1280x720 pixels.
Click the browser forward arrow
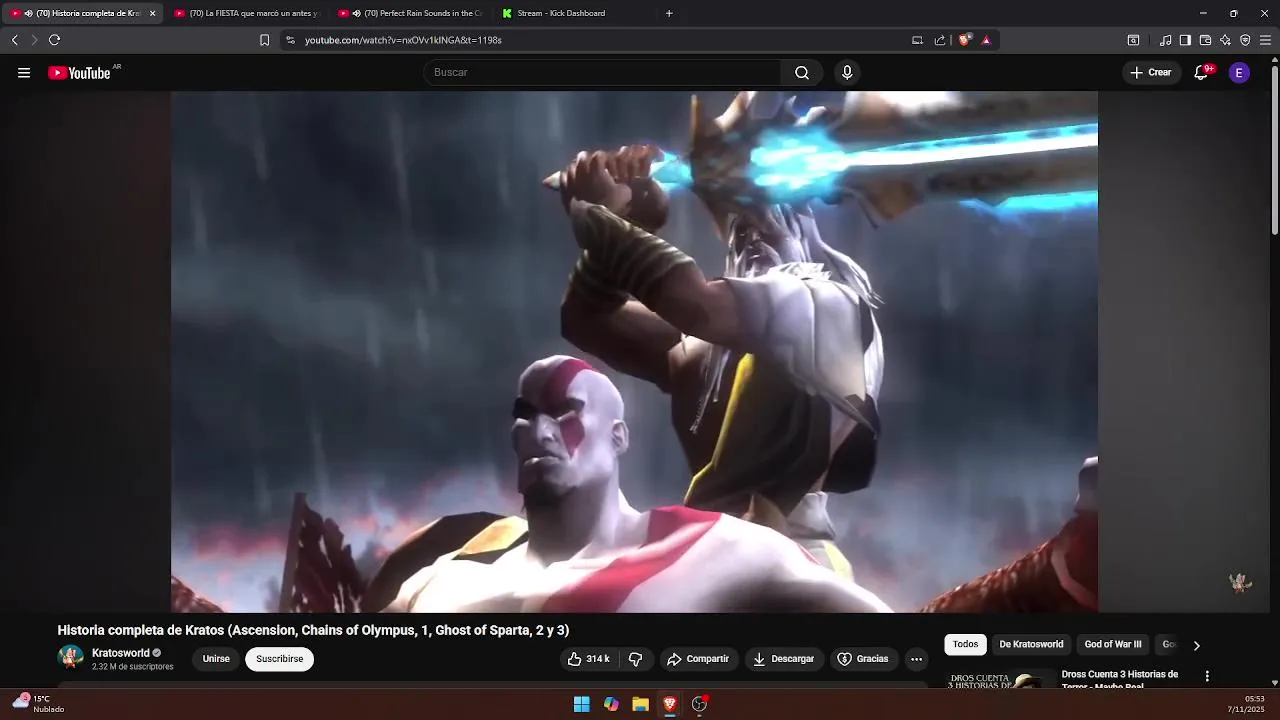tap(34, 40)
